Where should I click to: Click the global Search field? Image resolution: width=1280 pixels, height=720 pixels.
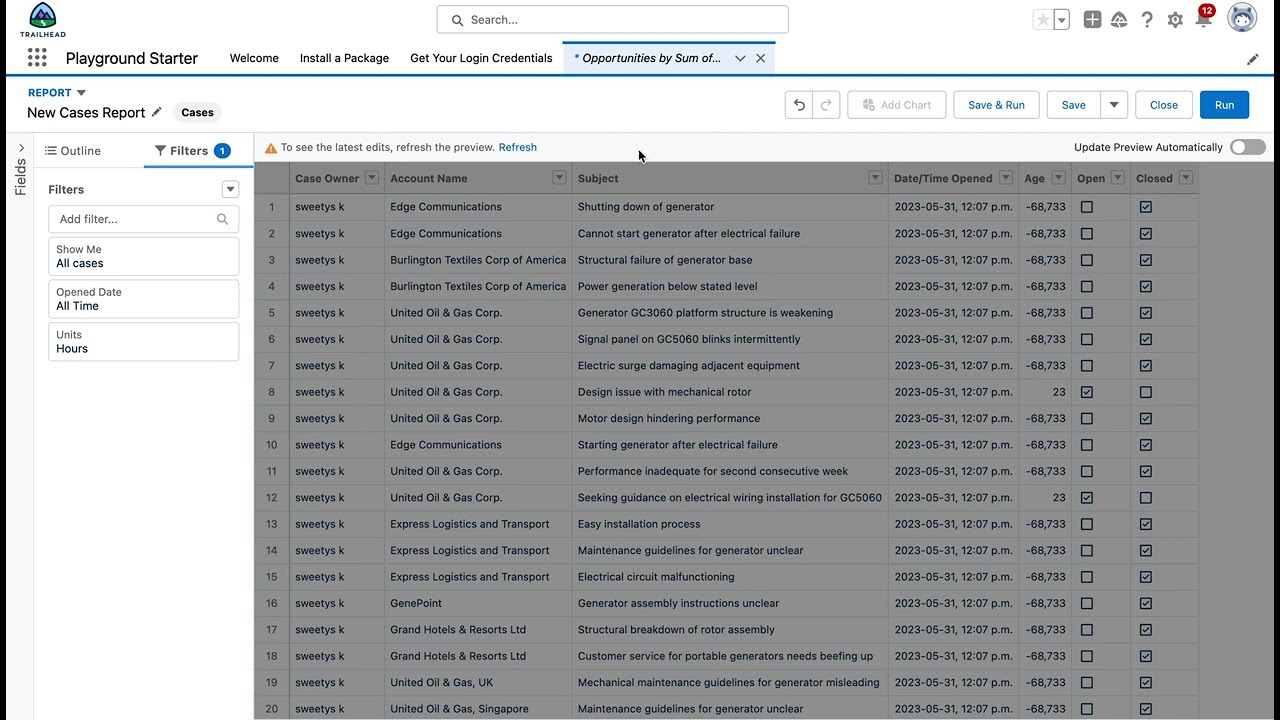coord(612,20)
